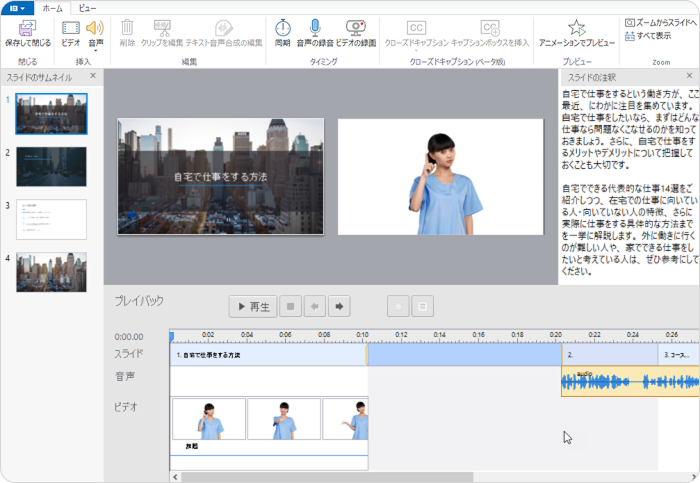Close the スライドの注釈 notes panel
700x483 pixels.
[x=689, y=76]
